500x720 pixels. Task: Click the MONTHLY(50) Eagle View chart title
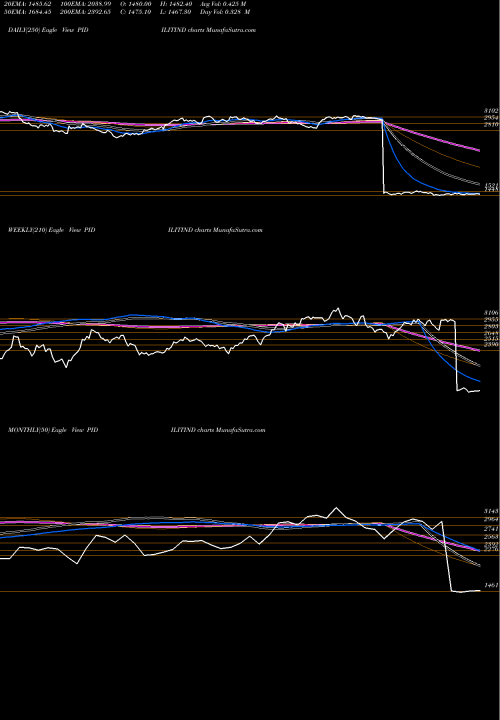[53, 430]
